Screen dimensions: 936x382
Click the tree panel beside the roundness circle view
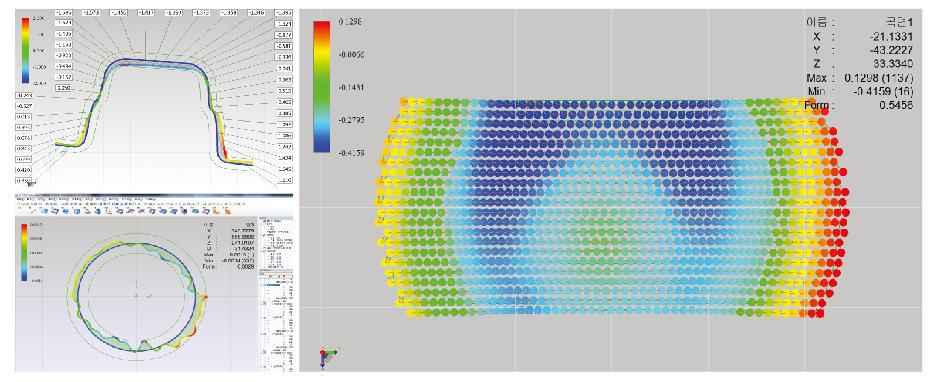click(275, 294)
